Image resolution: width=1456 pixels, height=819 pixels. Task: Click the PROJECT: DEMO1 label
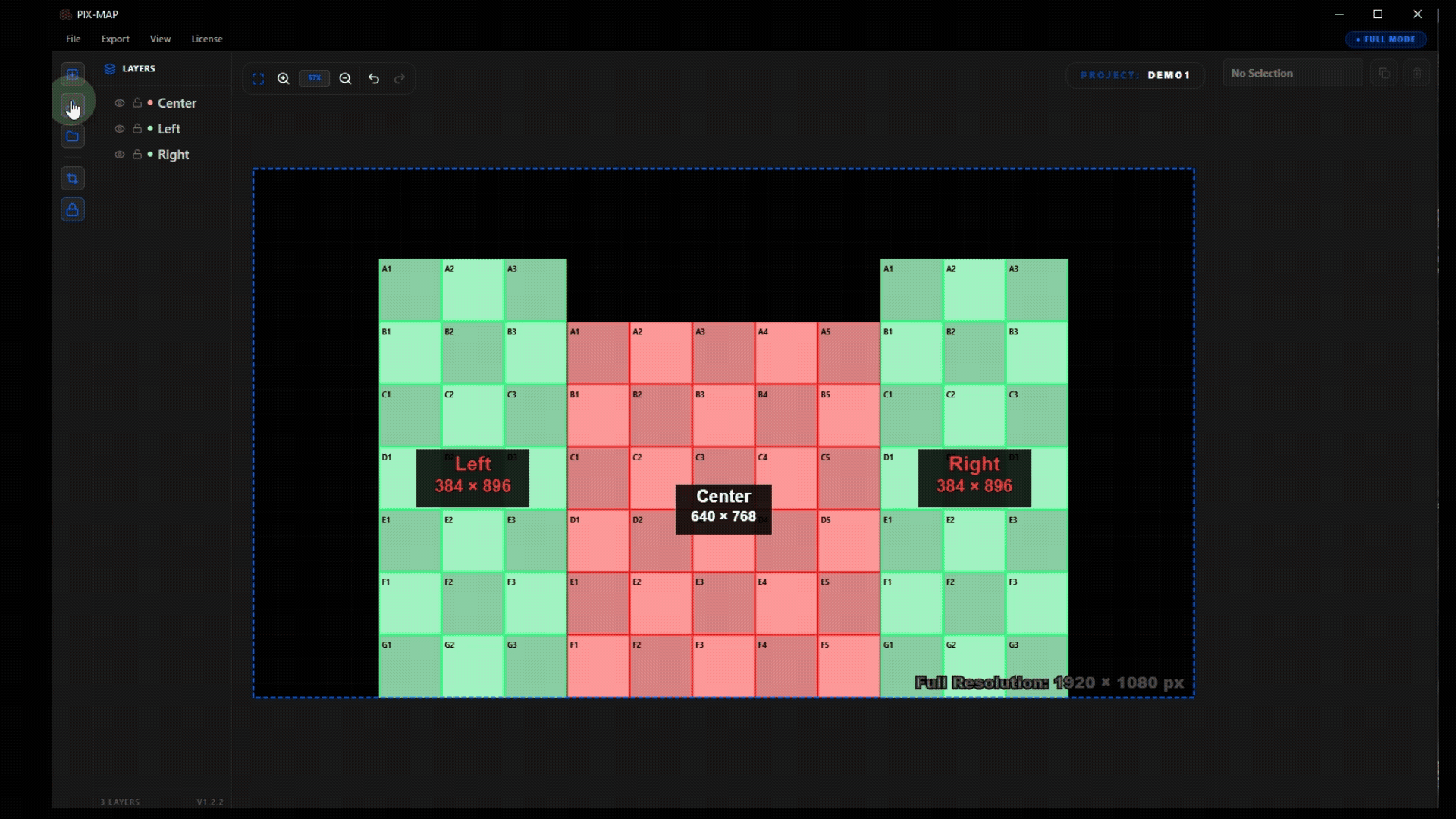point(1135,75)
